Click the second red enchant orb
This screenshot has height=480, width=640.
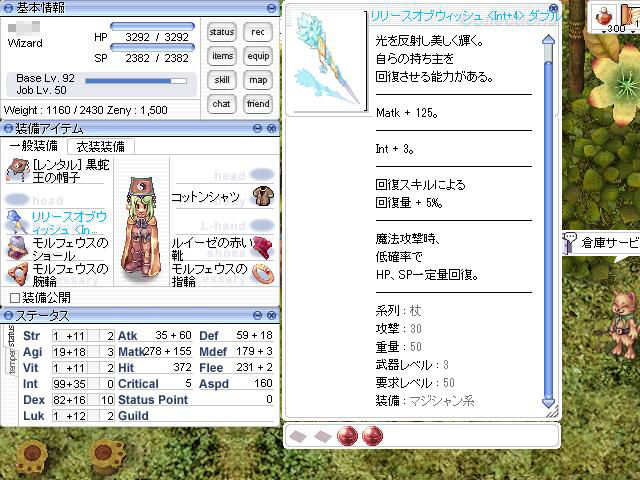tap(372, 436)
